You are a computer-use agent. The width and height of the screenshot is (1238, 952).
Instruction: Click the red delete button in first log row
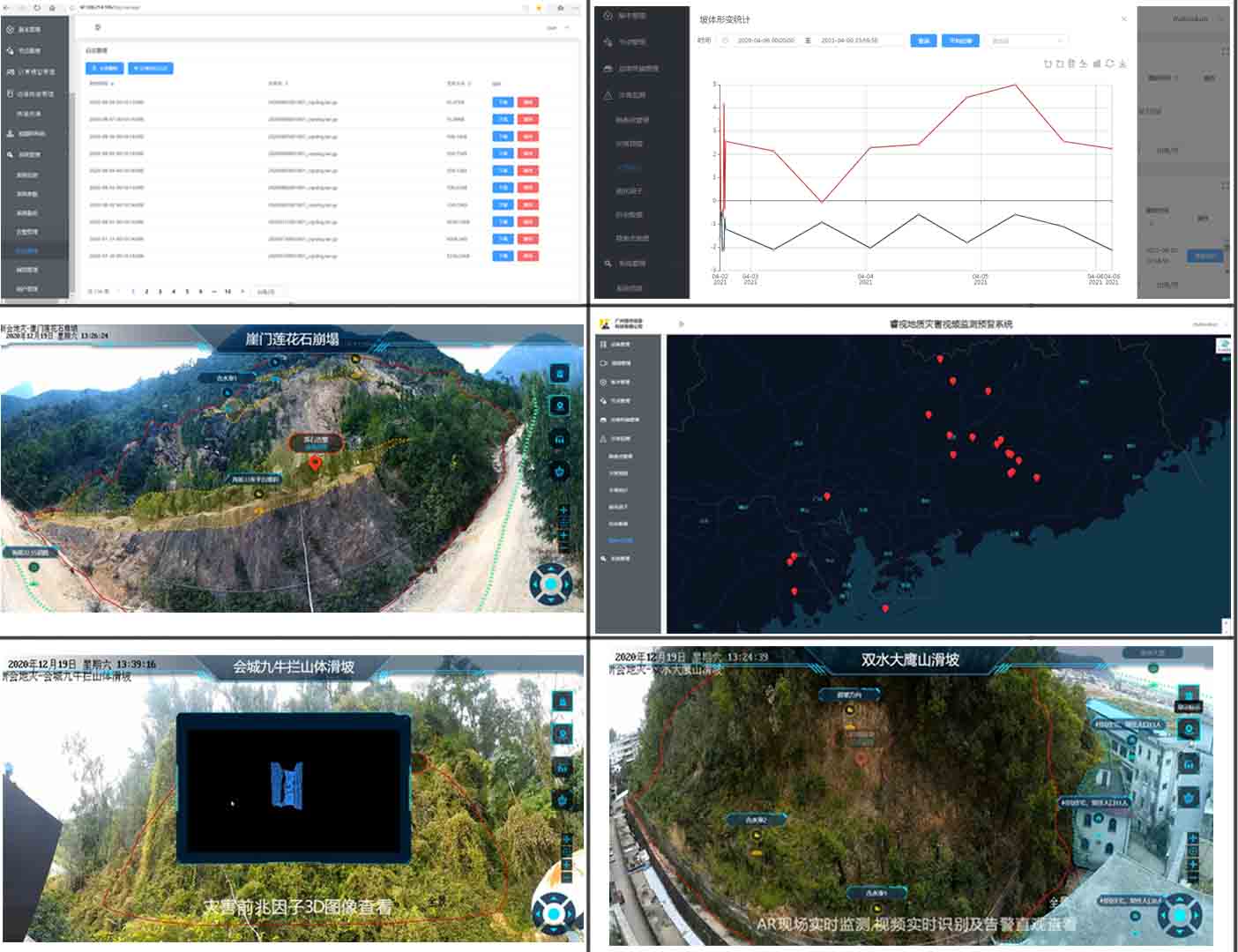pyautogui.click(x=527, y=102)
